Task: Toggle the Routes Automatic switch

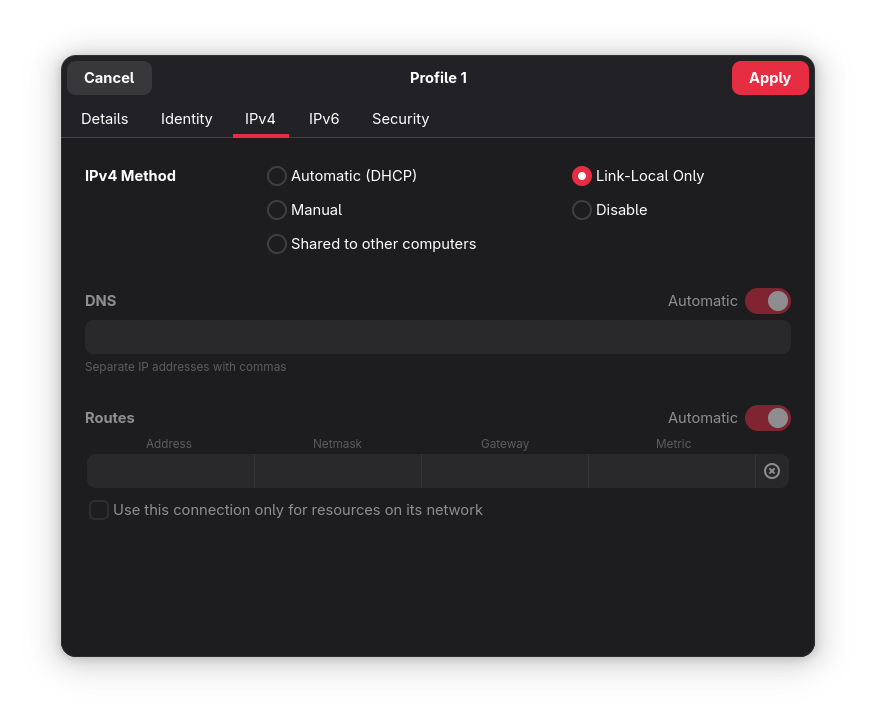Action: pyautogui.click(x=767, y=418)
